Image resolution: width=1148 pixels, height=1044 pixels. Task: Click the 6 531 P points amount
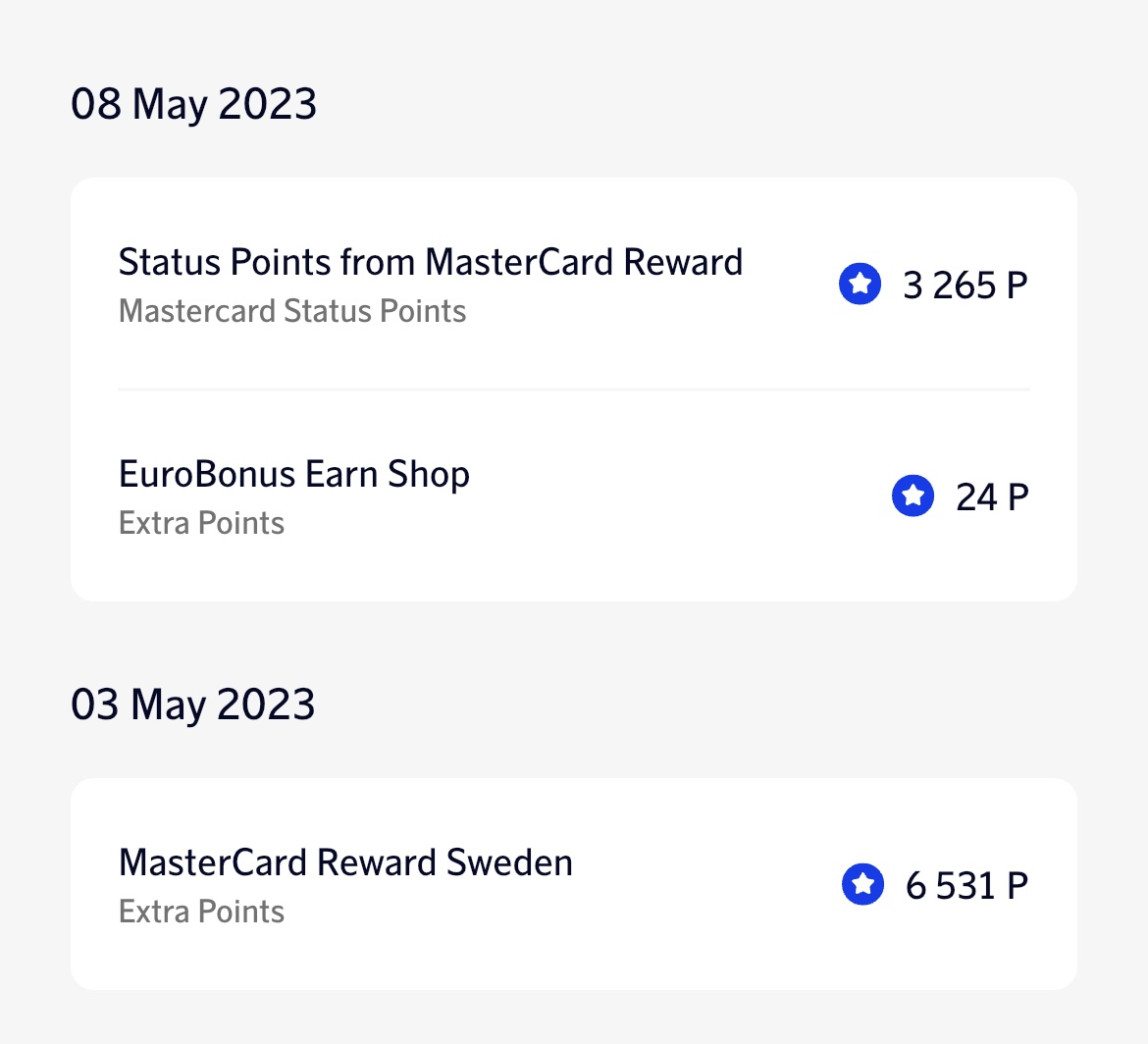[966, 885]
